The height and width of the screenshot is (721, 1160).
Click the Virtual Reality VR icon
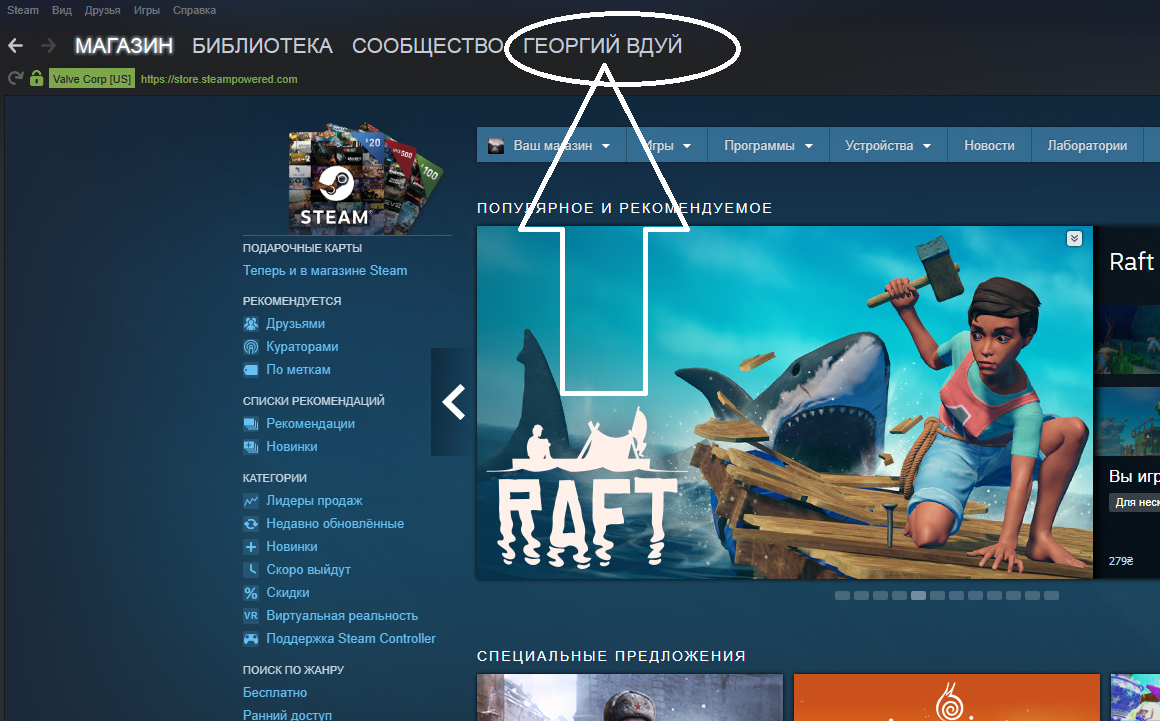(x=251, y=616)
